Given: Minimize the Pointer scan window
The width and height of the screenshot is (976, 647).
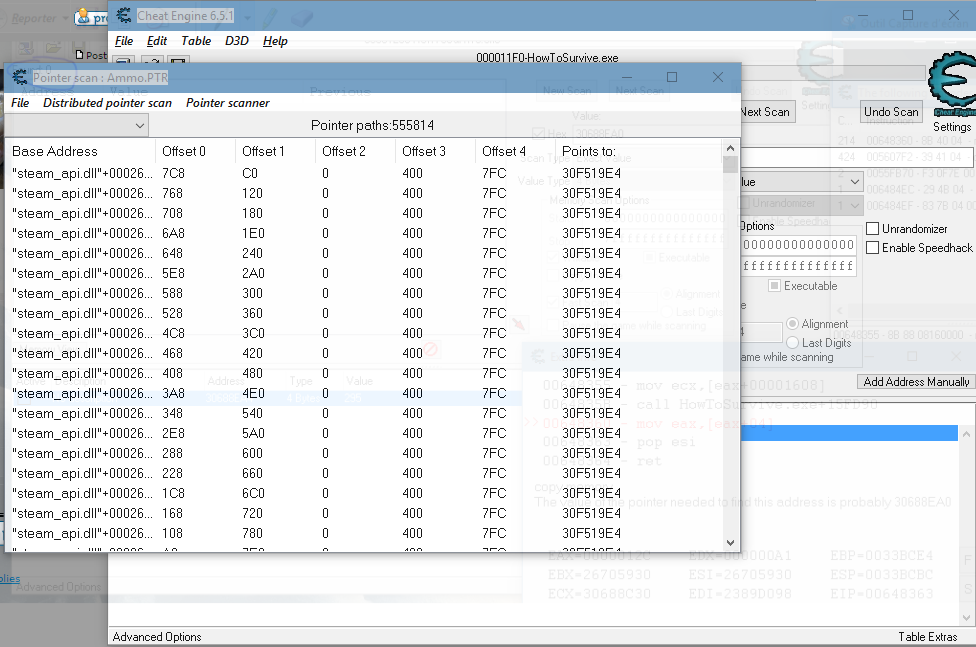Looking at the screenshot, I should tap(627, 77).
